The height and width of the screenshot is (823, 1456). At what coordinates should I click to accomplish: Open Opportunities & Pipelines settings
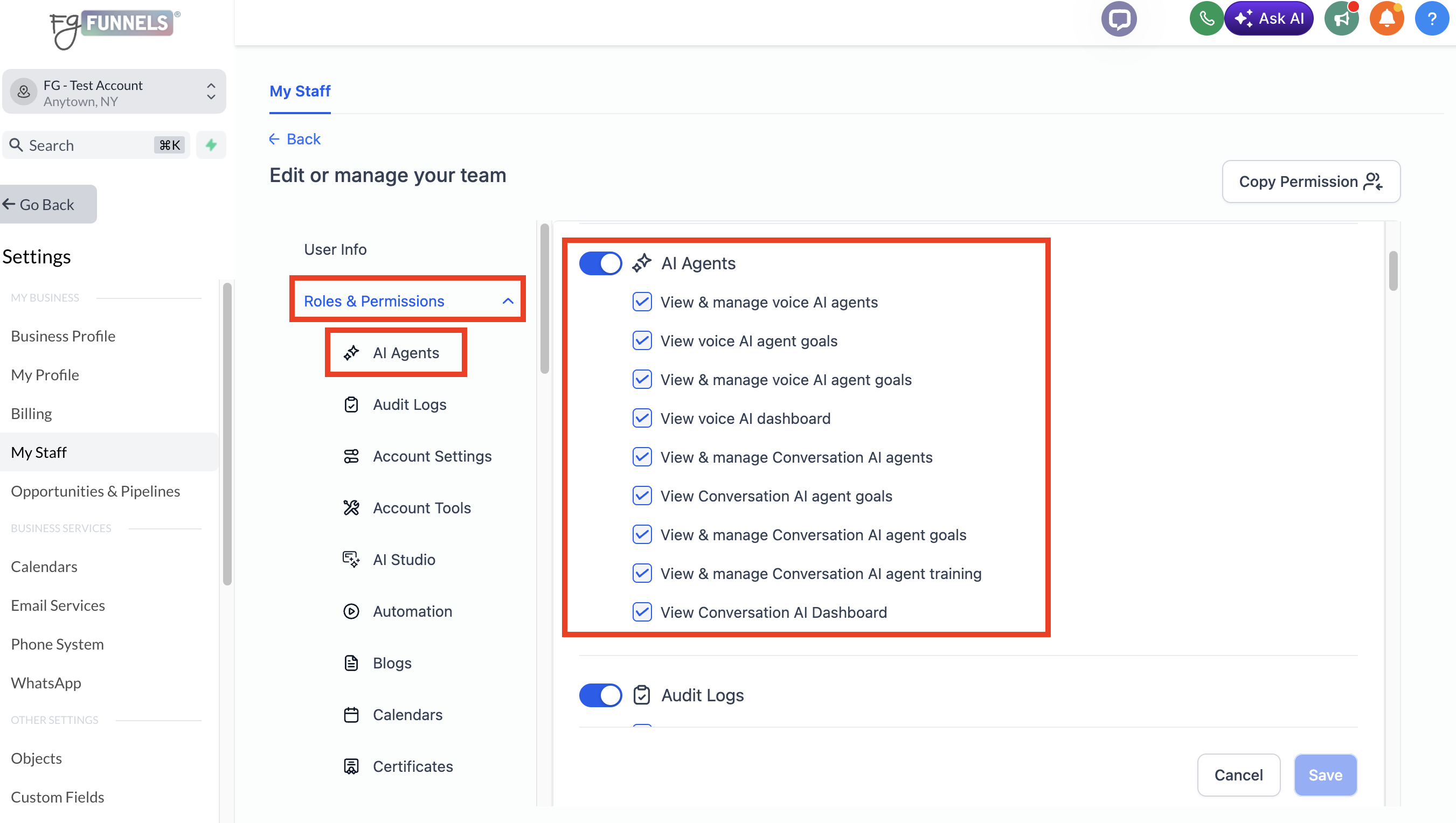(x=95, y=491)
